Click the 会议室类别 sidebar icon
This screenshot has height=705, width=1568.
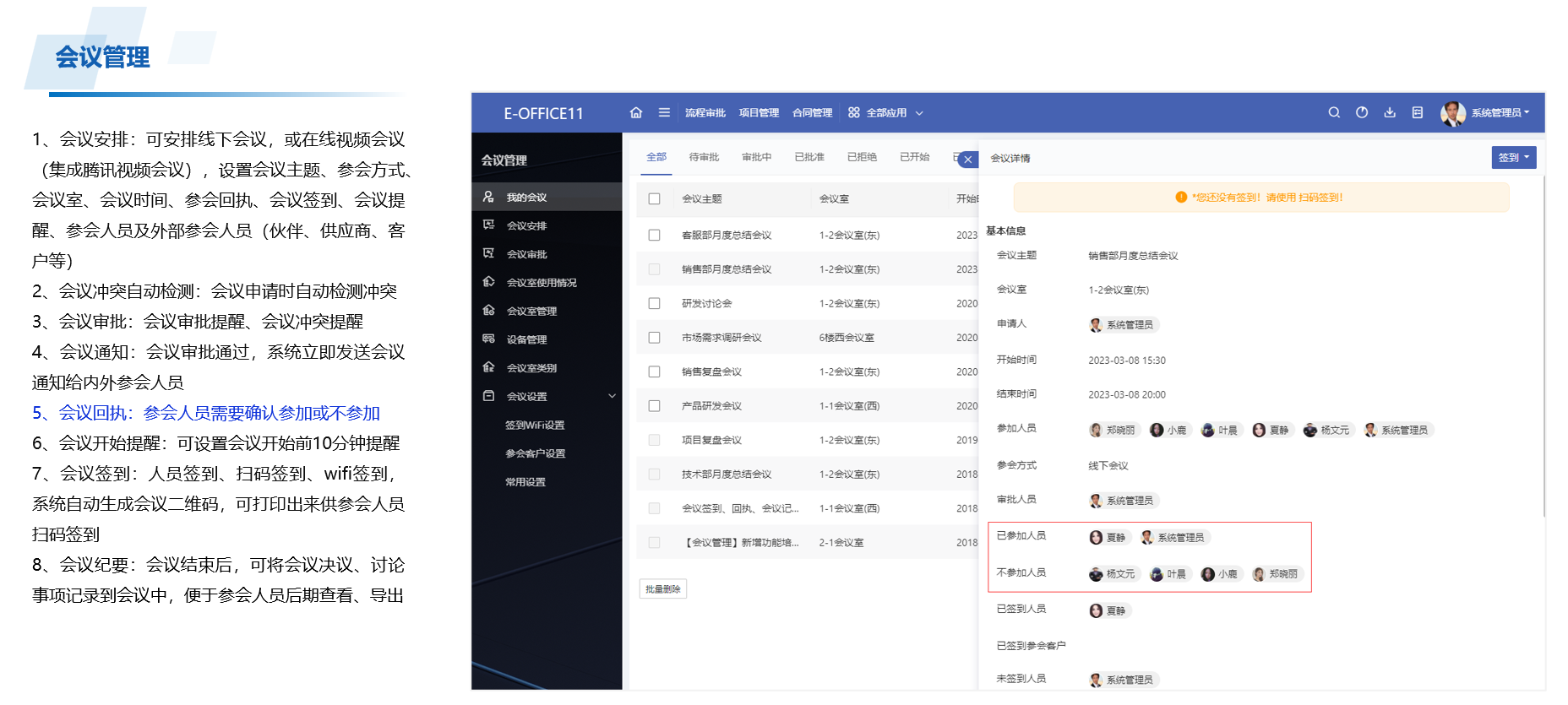pos(488,367)
